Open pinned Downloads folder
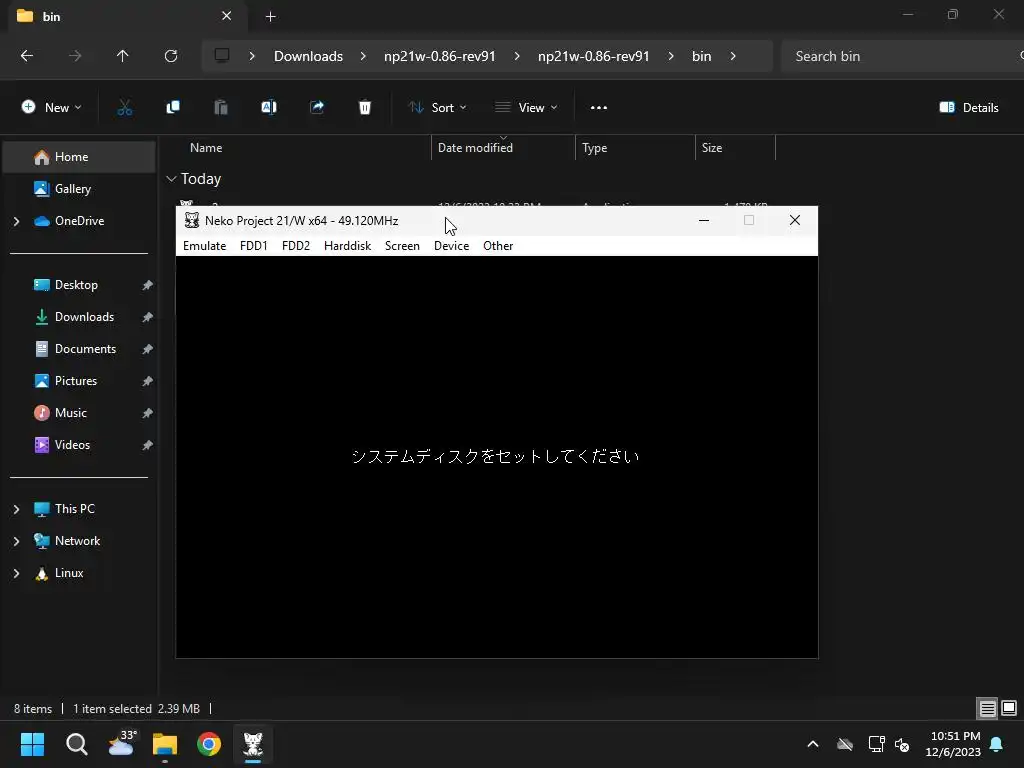Image resolution: width=1024 pixels, height=768 pixels. pos(84,317)
